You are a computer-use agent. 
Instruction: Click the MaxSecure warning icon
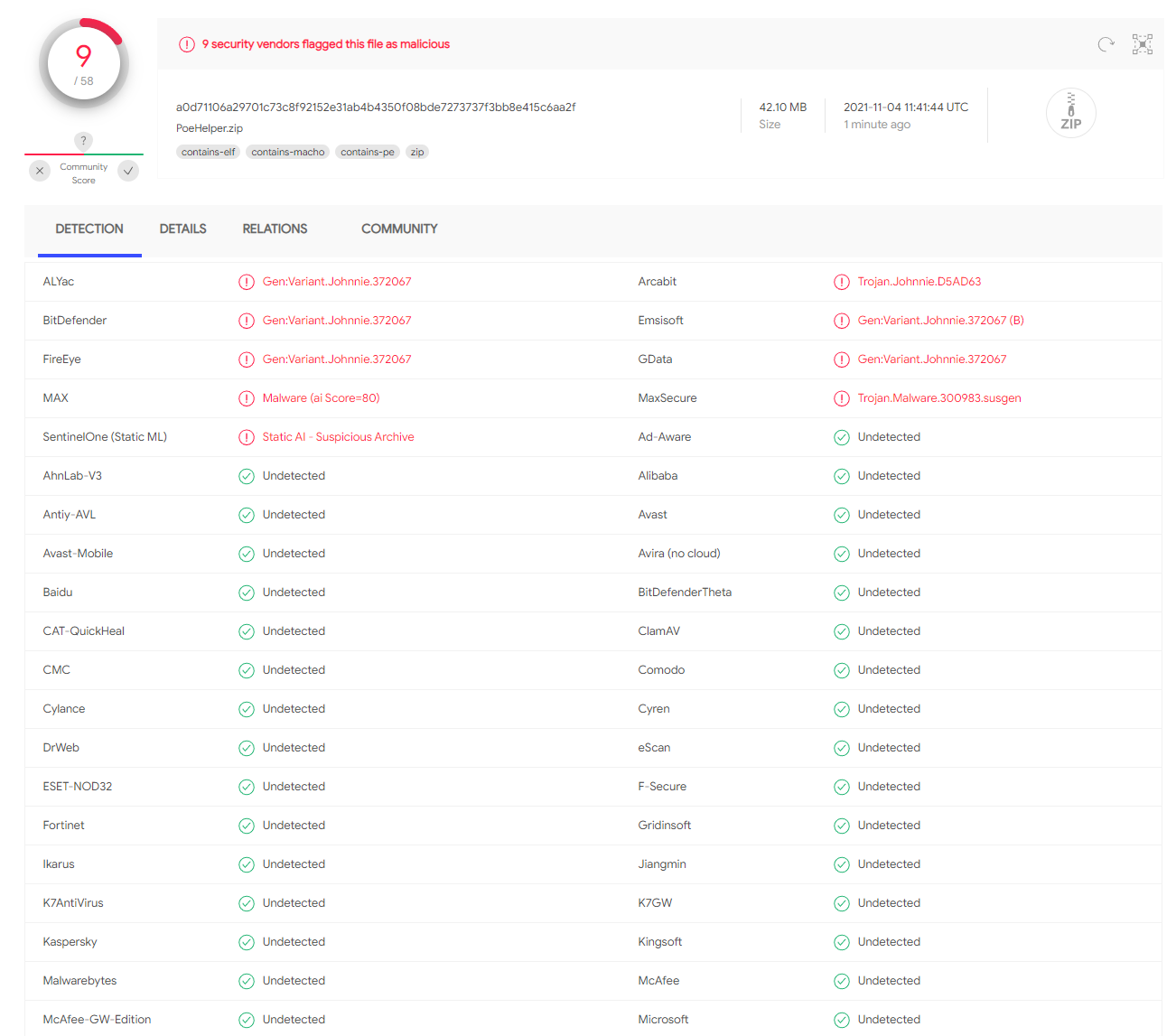point(842,398)
